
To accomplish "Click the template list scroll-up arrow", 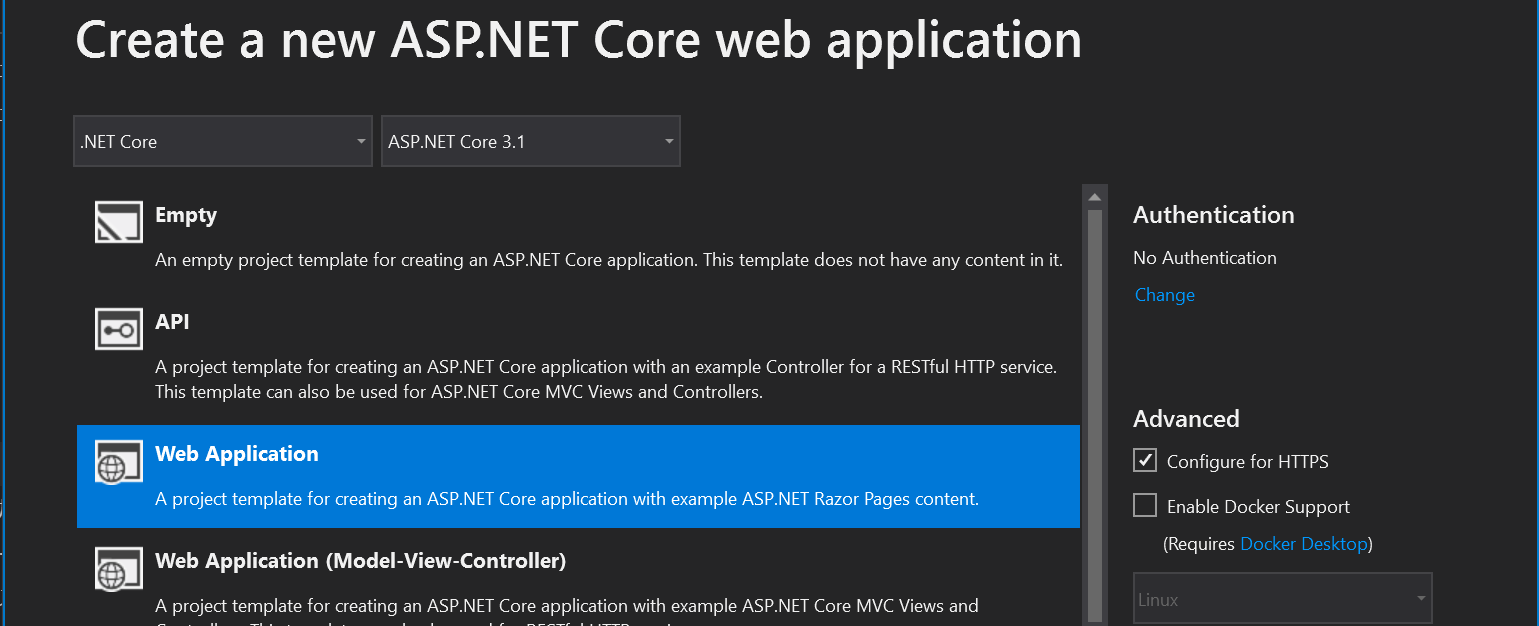I will [1094, 196].
